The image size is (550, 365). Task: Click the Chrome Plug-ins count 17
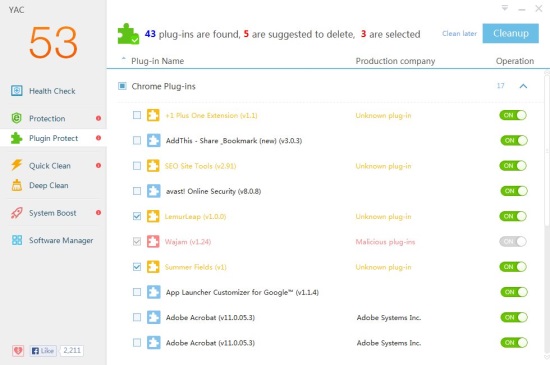click(501, 86)
